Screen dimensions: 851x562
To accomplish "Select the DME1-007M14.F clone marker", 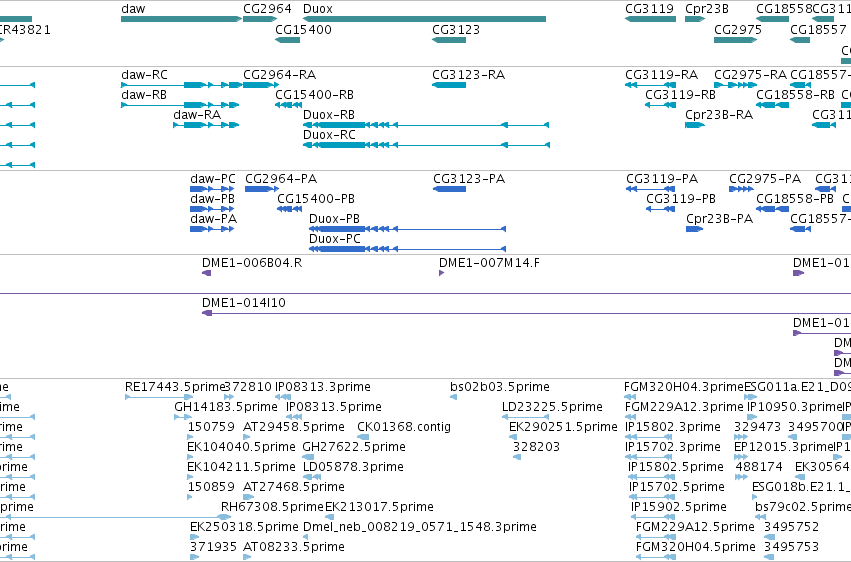I will pos(441,273).
